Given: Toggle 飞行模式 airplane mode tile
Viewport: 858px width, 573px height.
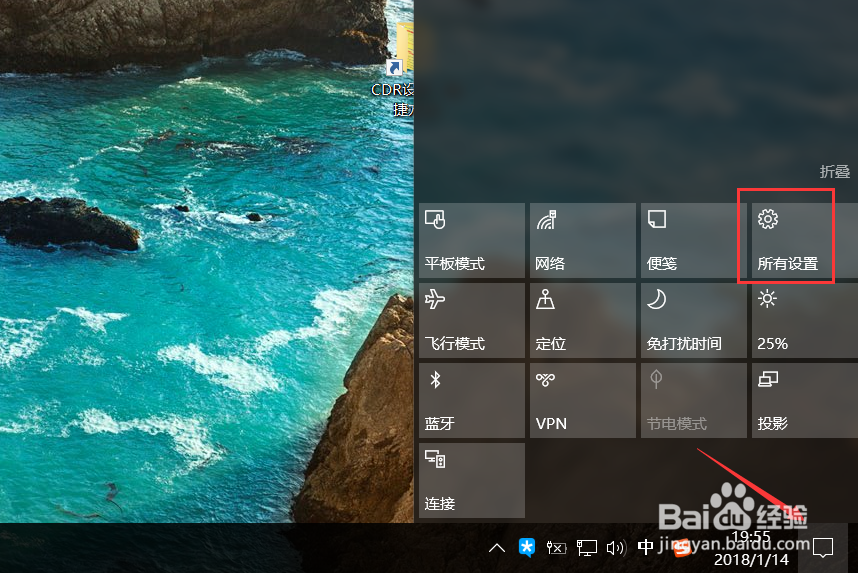Looking at the screenshot, I should click(472, 321).
